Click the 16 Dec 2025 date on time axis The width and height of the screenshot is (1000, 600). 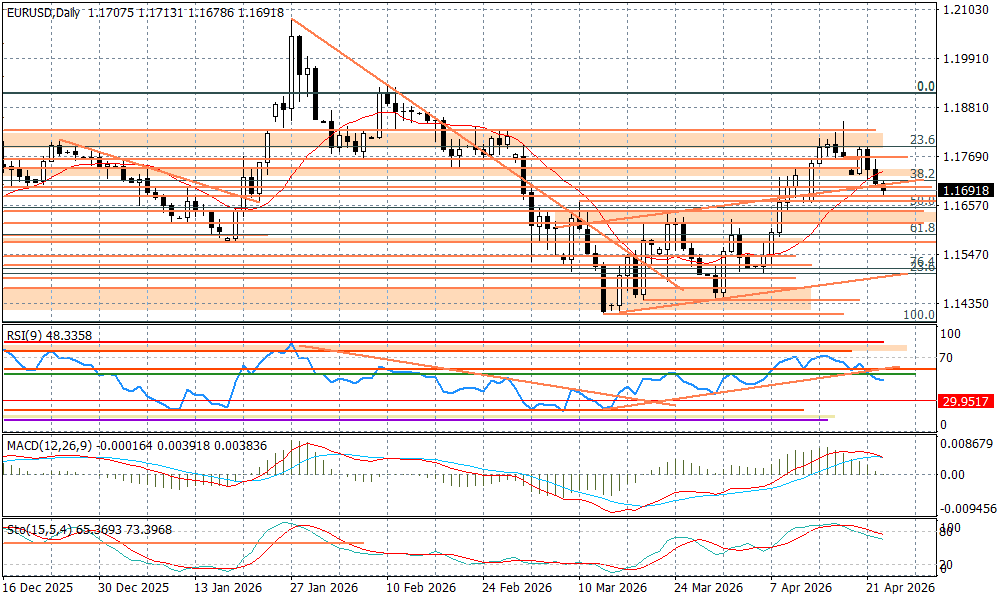tap(38, 588)
